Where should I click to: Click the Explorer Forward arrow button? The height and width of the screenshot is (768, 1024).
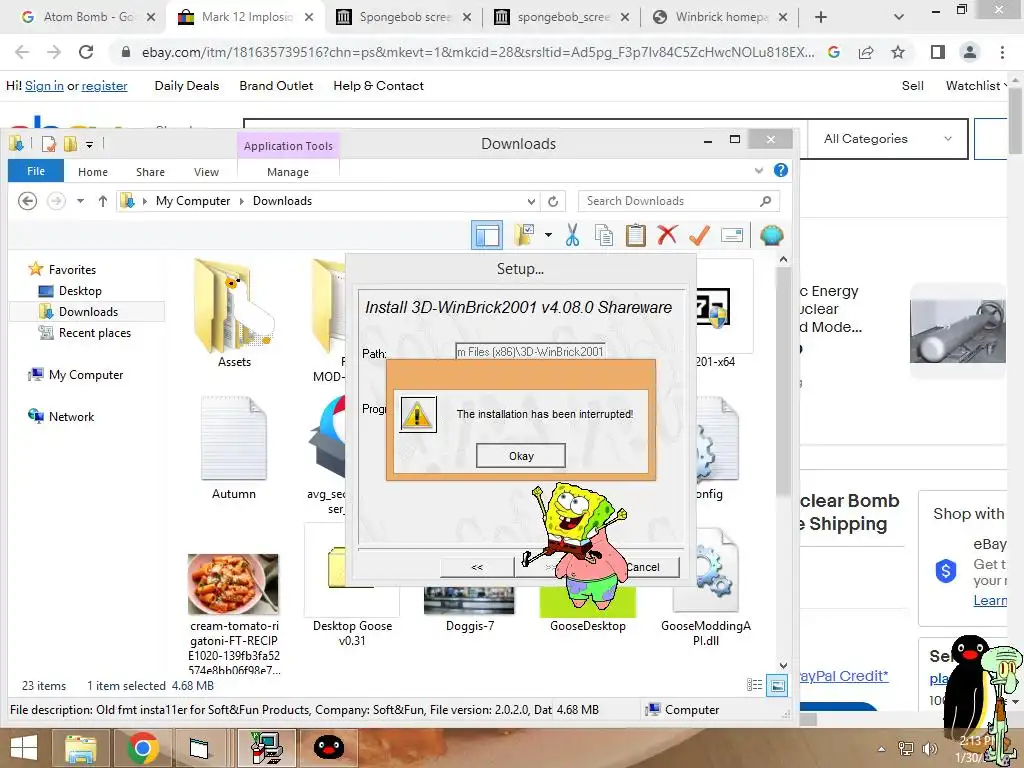pos(56,201)
